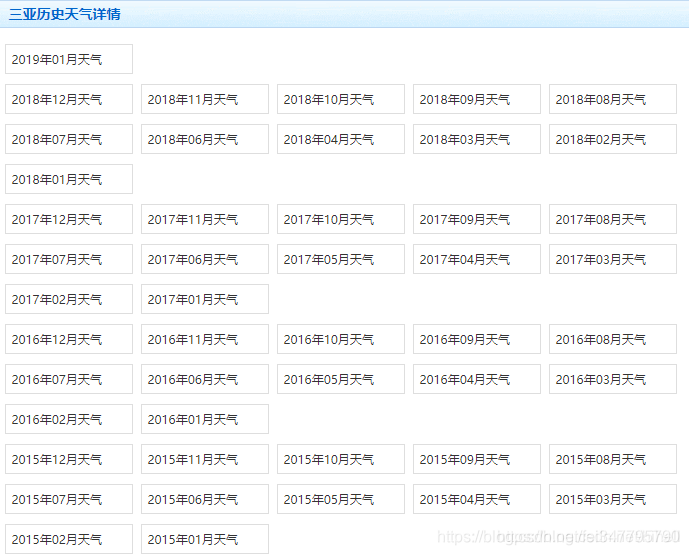The image size is (689, 555).
Task: Click 2017年08月天气 box
Action: 613,219
